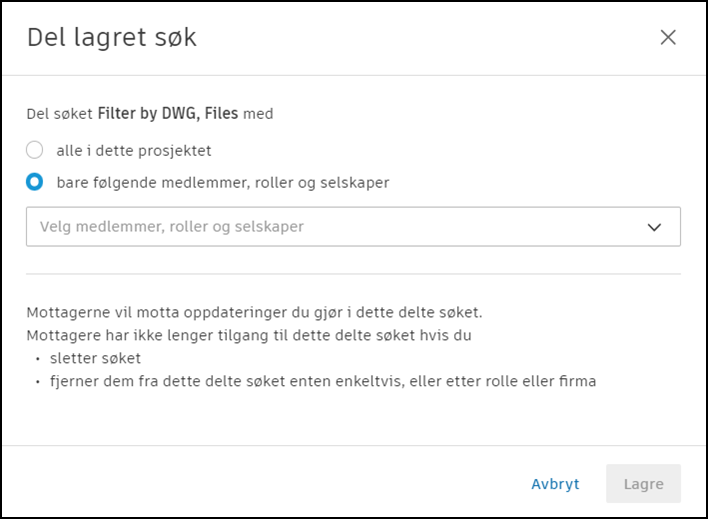Screen dimensions: 708x519
Task: Select the 'alle i dette prosjektet' radio button
Action: pyautogui.click(x=35, y=151)
